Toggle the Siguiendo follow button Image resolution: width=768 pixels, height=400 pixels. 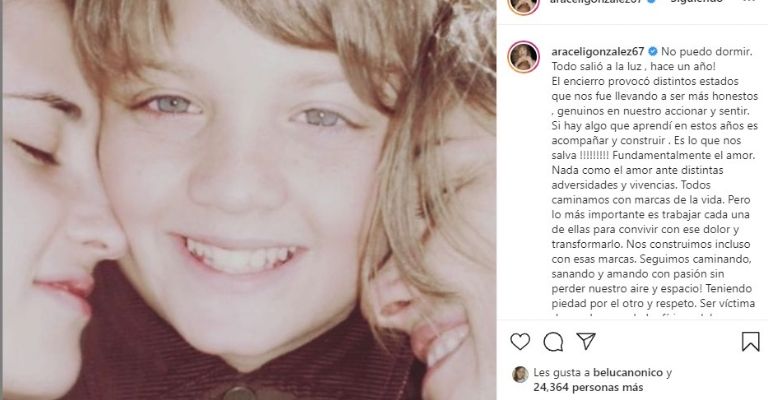pos(697,1)
